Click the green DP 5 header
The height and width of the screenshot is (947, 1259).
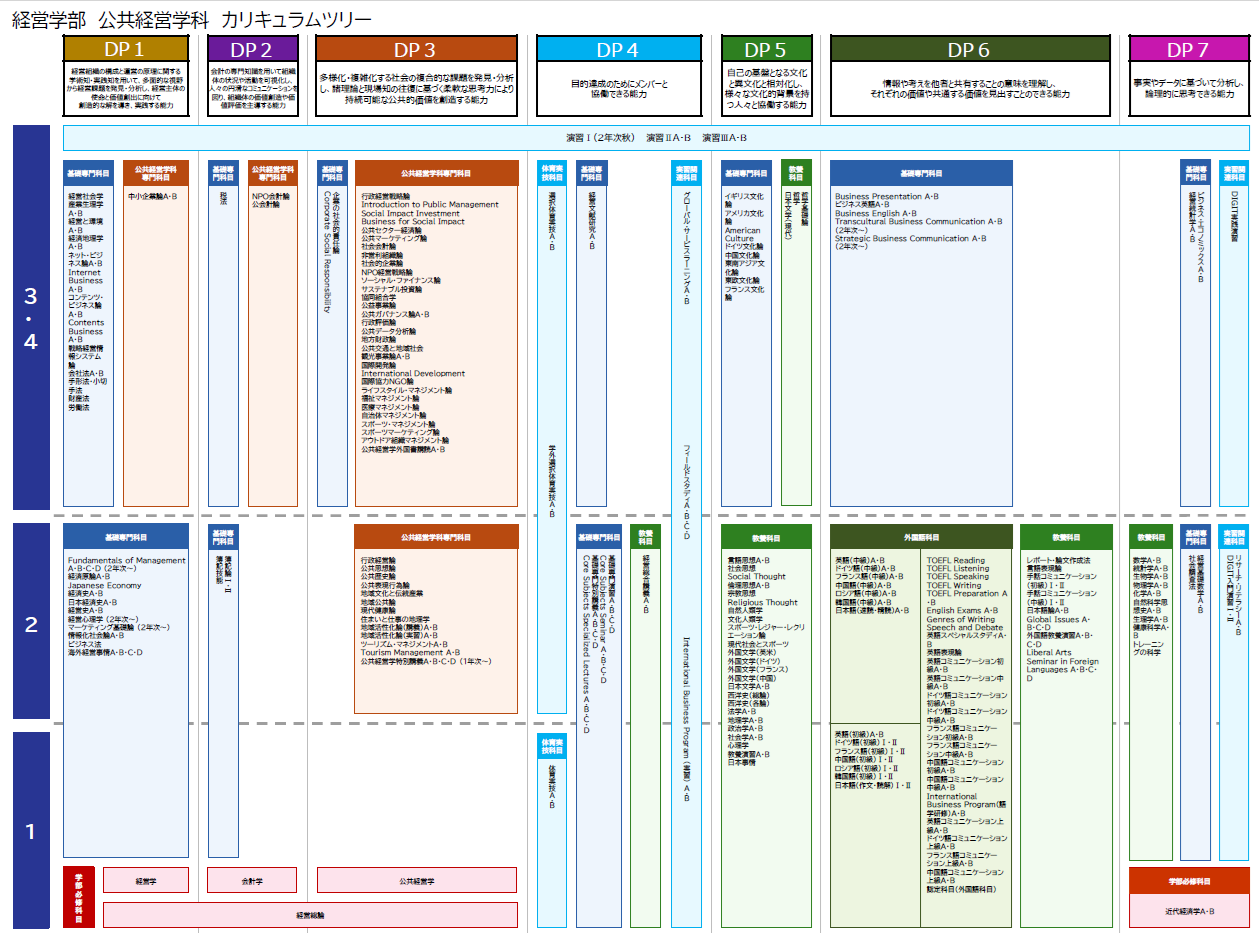coord(766,49)
